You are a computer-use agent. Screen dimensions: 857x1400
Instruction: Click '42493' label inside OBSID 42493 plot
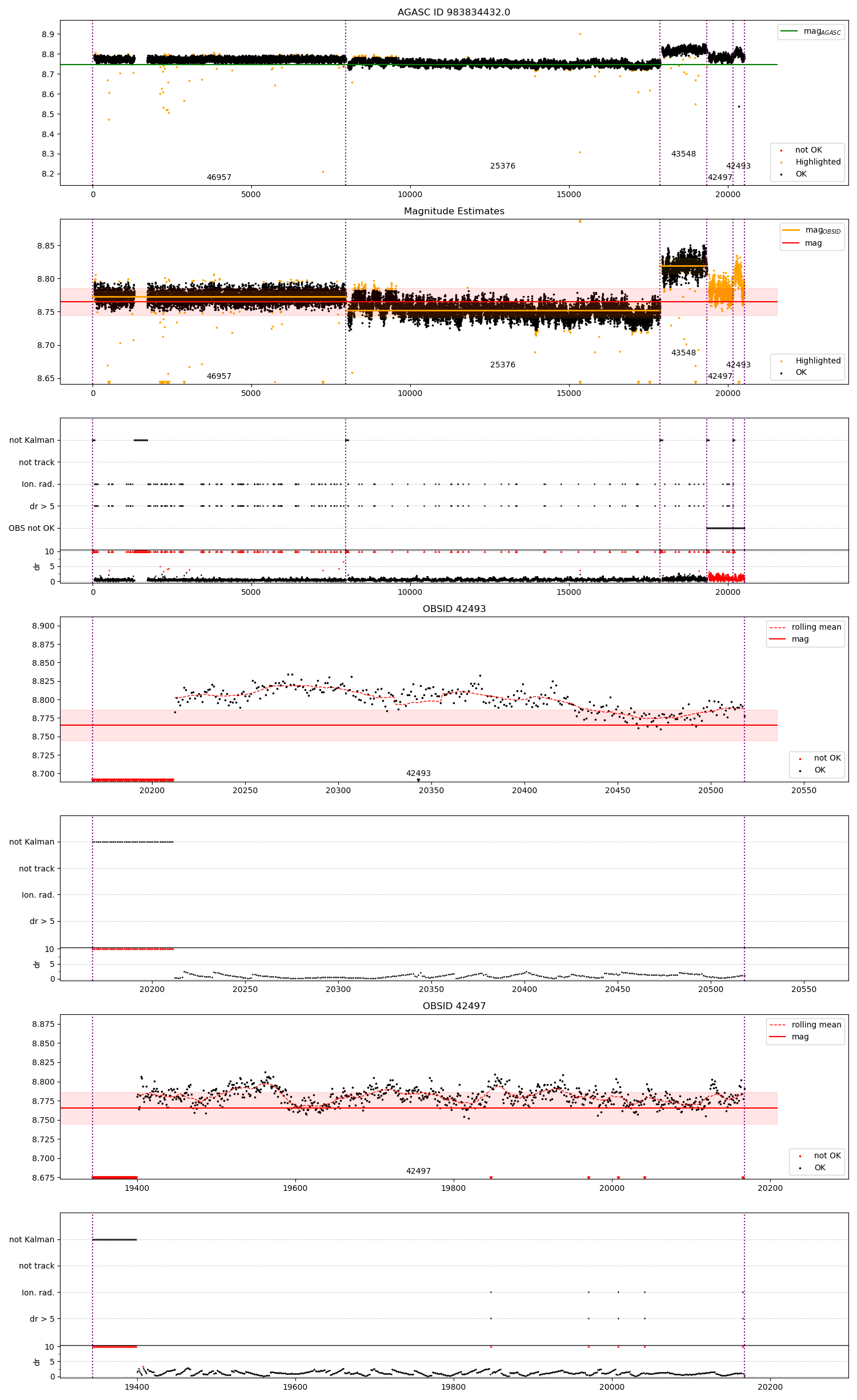click(x=418, y=773)
